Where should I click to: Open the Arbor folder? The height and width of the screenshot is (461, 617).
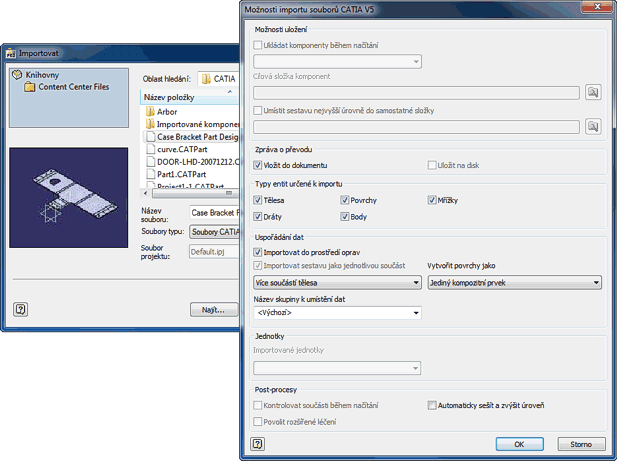click(x=161, y=112)
